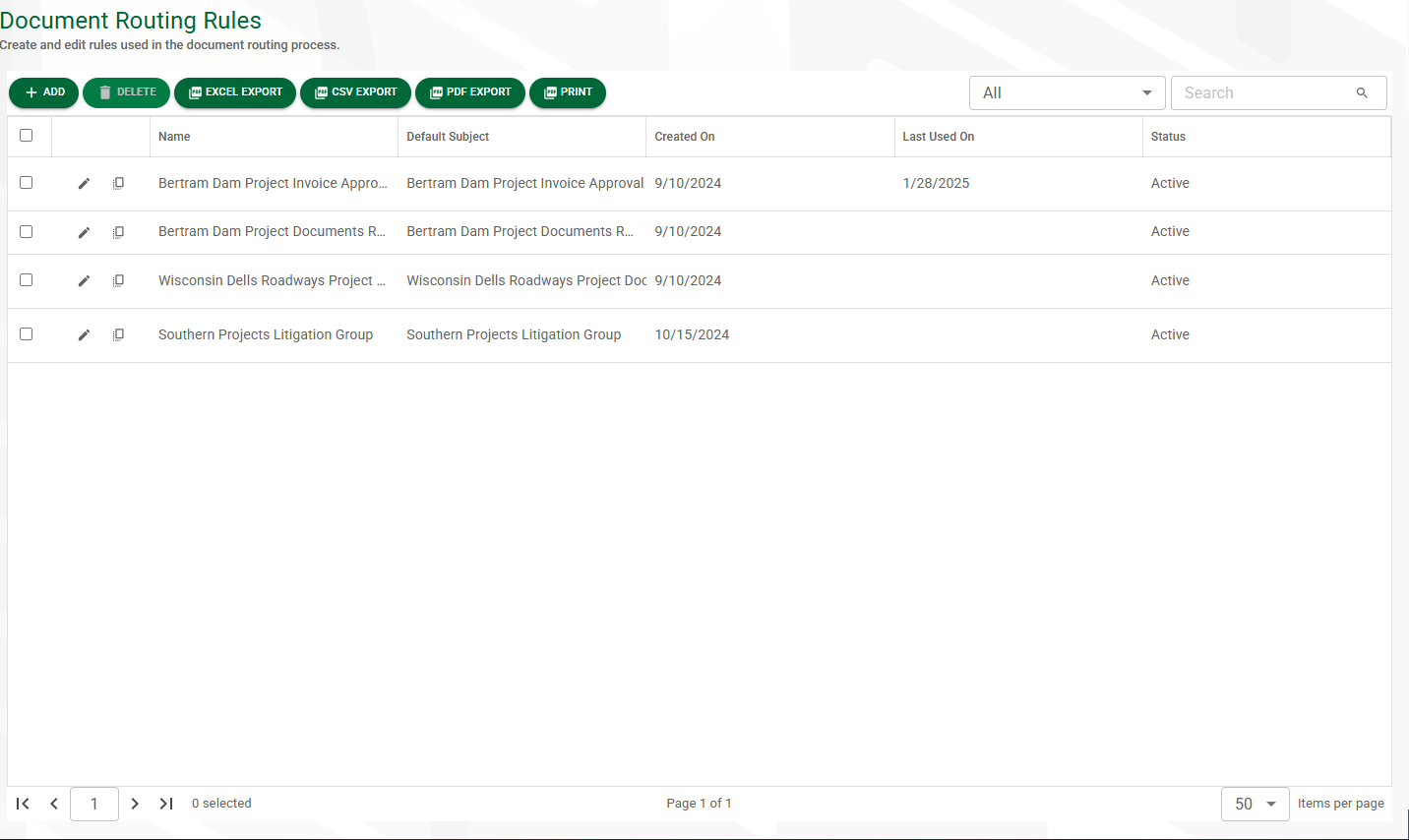Click the Bertram Dam Project Documents name cell
The height and width of the screenshot is (840, 1409).
[272, 232]
